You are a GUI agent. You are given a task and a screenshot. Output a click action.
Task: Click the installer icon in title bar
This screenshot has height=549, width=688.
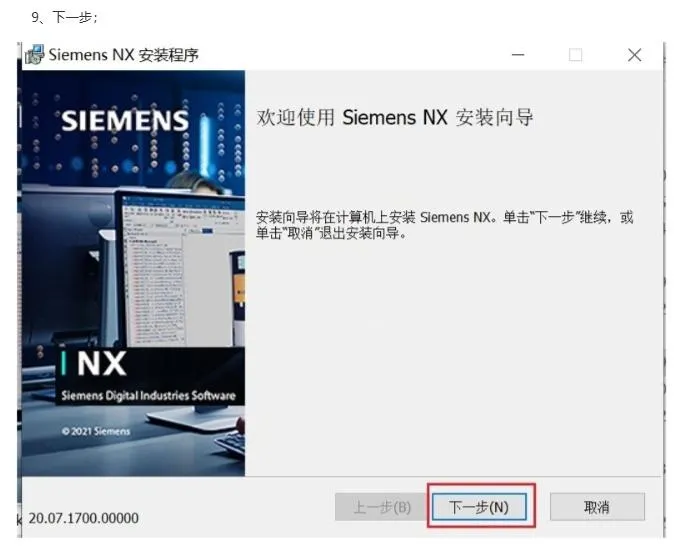34,55
